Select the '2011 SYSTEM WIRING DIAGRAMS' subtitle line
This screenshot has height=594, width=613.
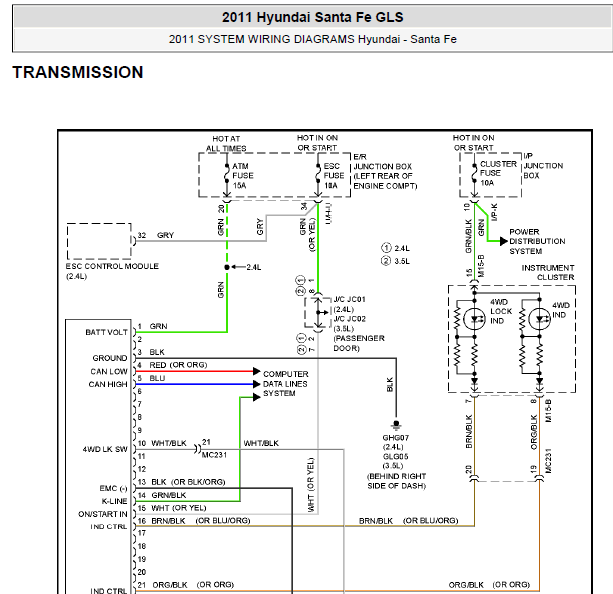(x=312, y=39)
